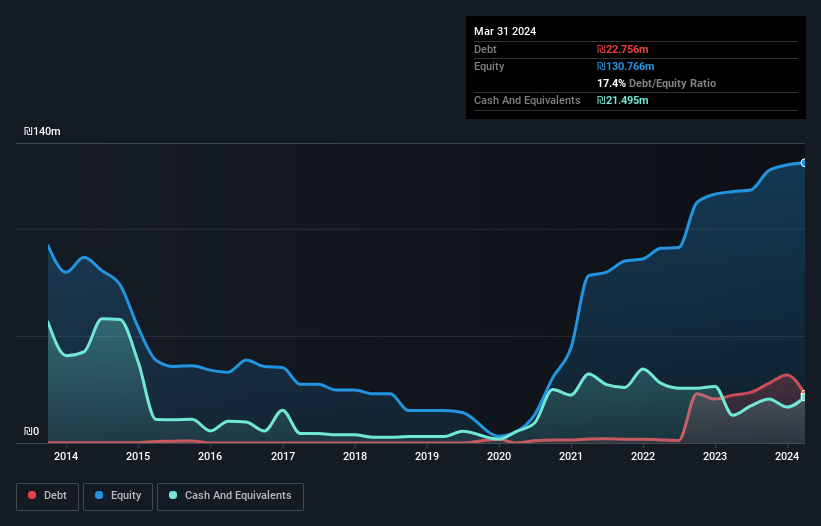Click the 2024 x-axis label
Viewport: 821px width, 526px height.
tap(787, 456)
